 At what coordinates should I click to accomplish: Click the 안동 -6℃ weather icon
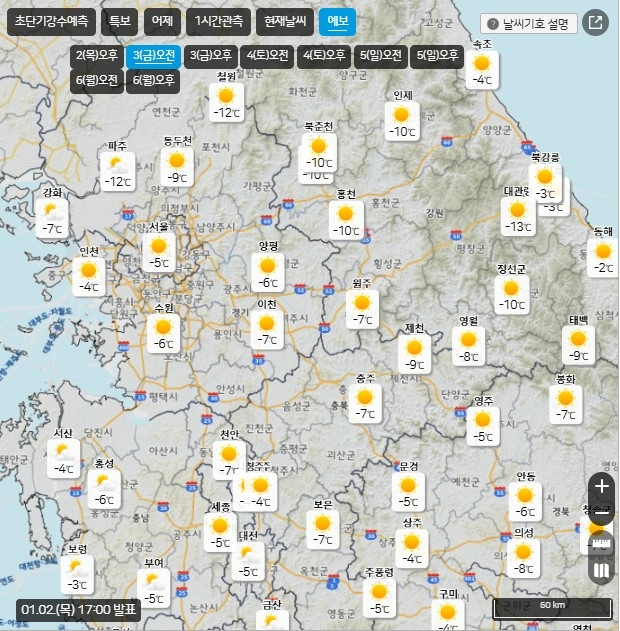(x=525, y=502)
